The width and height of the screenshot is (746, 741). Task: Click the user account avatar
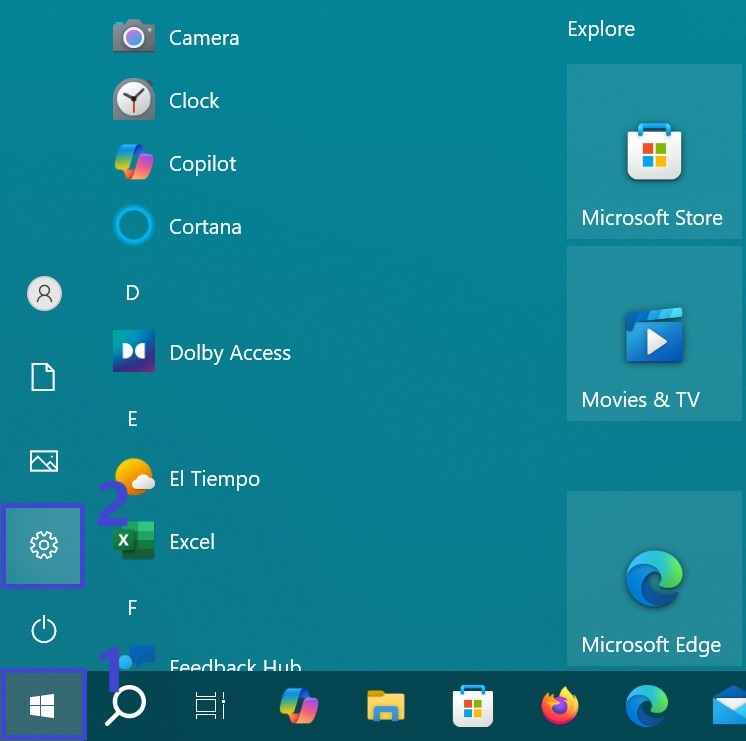[43, 293]
